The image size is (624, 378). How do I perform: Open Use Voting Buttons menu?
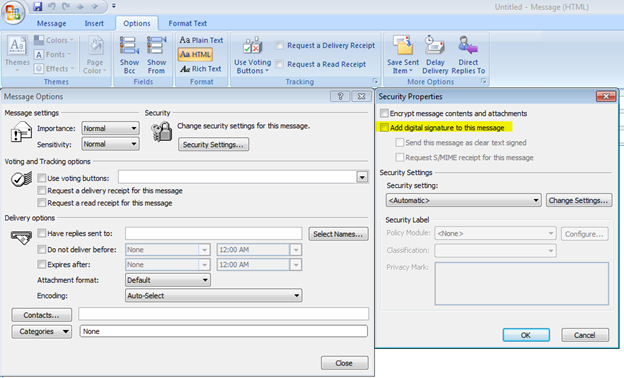click(x=252, y=55)
